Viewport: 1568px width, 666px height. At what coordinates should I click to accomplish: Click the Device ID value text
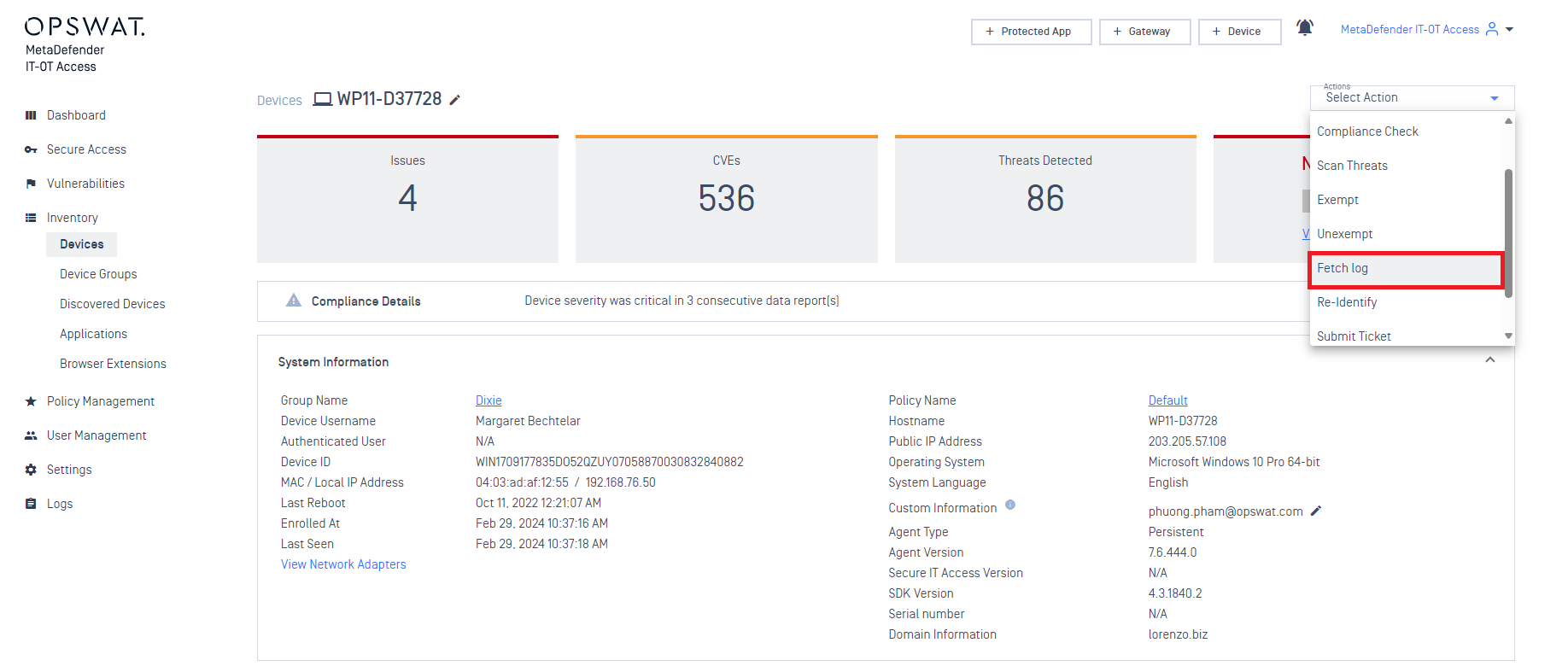click(x=610, y=462)
